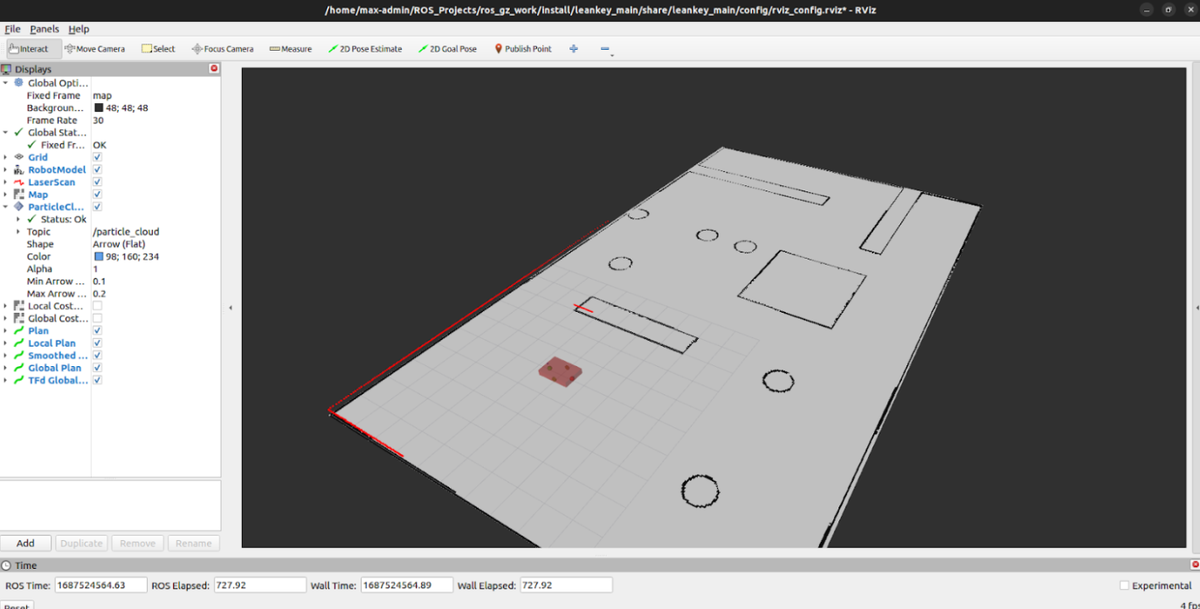The image size is (1200, 609).
Task: Click the RobotModel display icon
Action: [19, 170]
